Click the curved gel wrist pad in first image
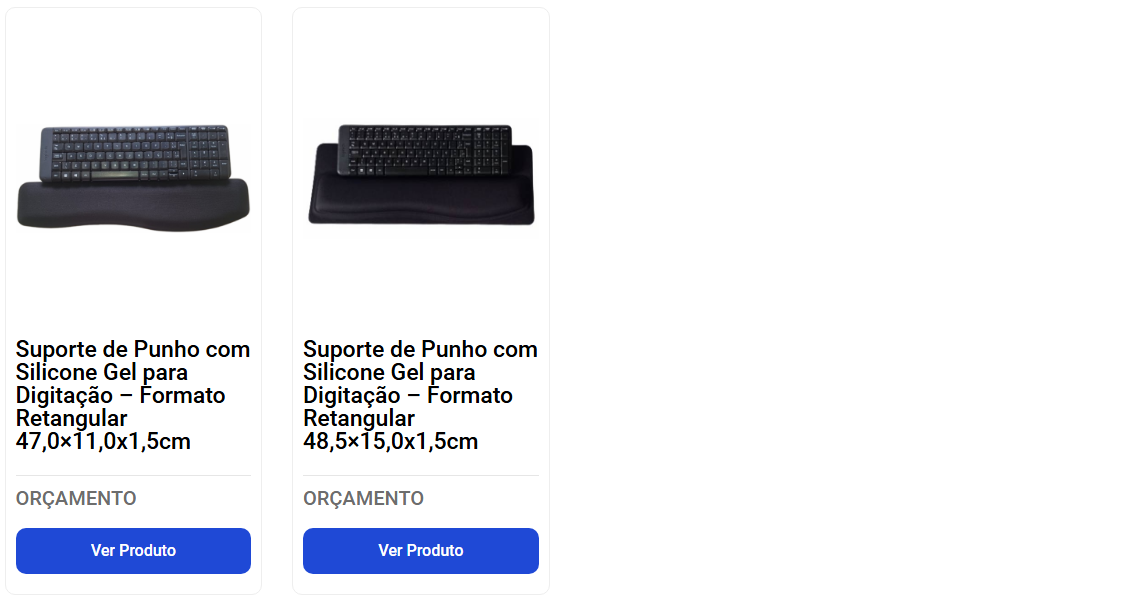Viewport: 1131px width, 599px height. point(133,207)
